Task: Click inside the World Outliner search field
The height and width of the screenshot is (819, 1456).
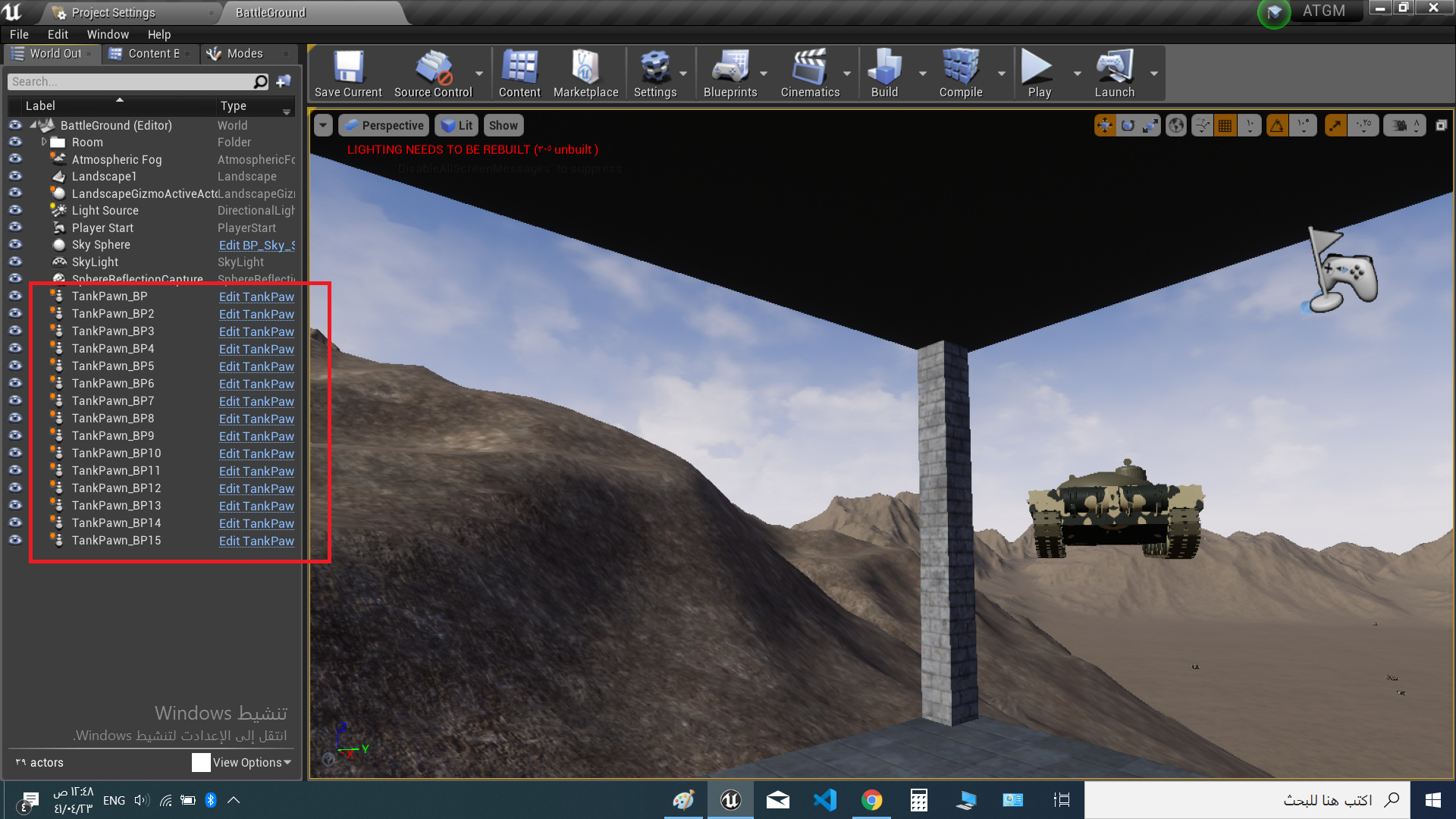Action: click(129, 81)
